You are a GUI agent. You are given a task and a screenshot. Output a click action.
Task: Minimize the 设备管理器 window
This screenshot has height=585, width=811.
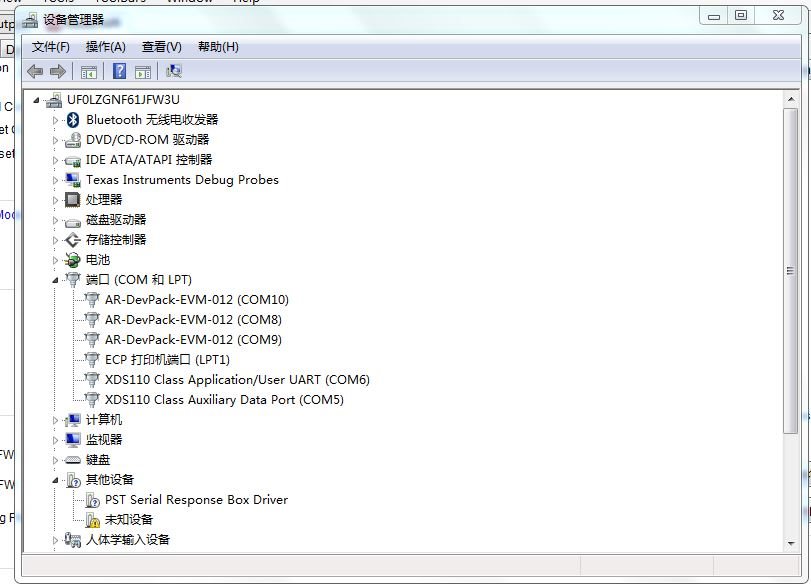714,16
